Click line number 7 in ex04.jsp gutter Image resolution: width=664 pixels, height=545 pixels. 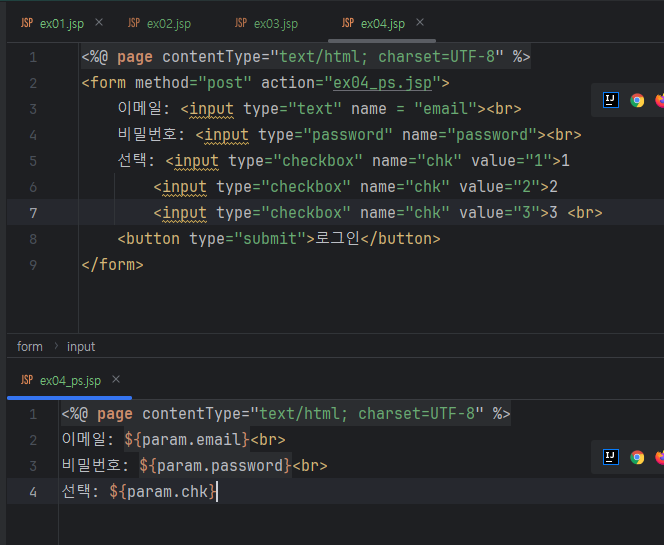click(x=33, y=213)
